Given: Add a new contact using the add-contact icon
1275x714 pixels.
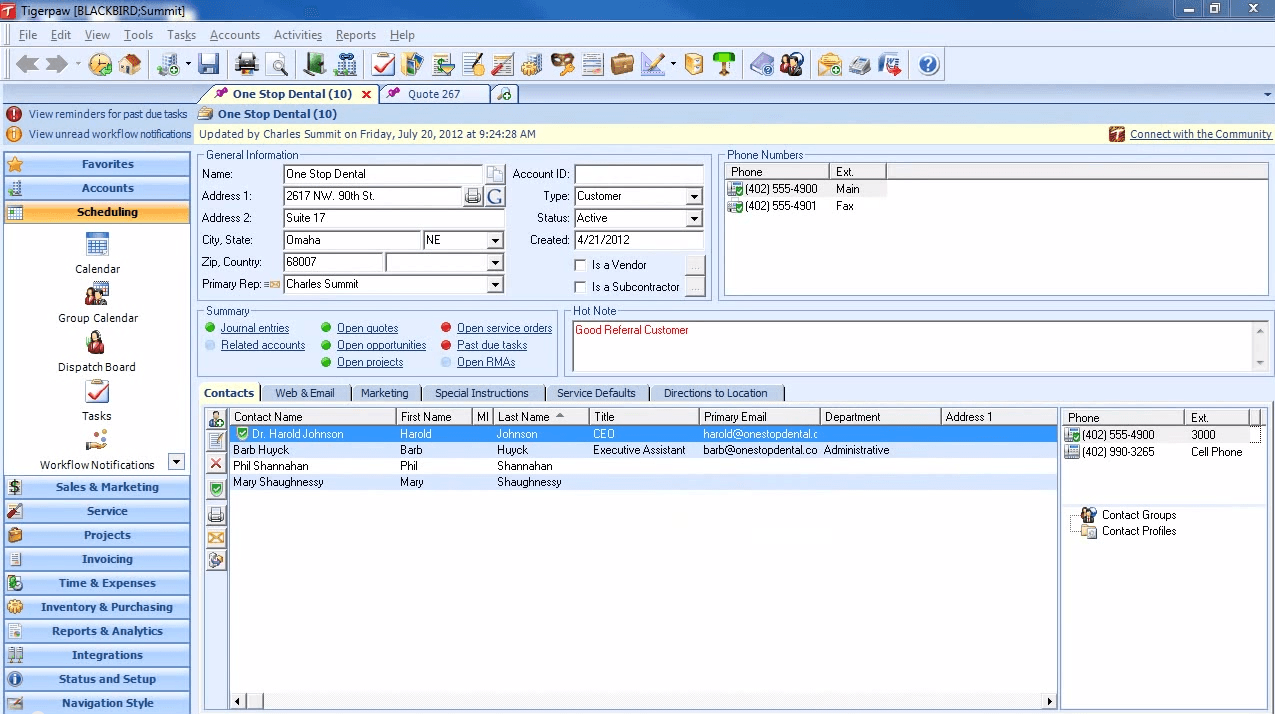Looking at the screenshot, I should 216,418.
